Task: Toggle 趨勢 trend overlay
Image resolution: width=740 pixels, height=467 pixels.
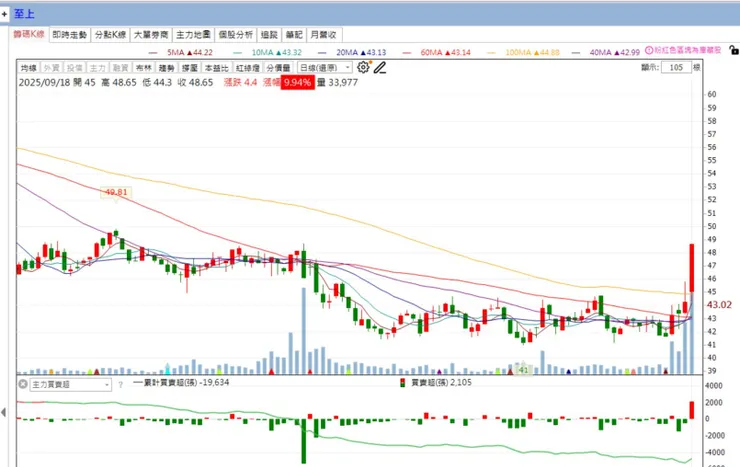Action: coord(167,68)
